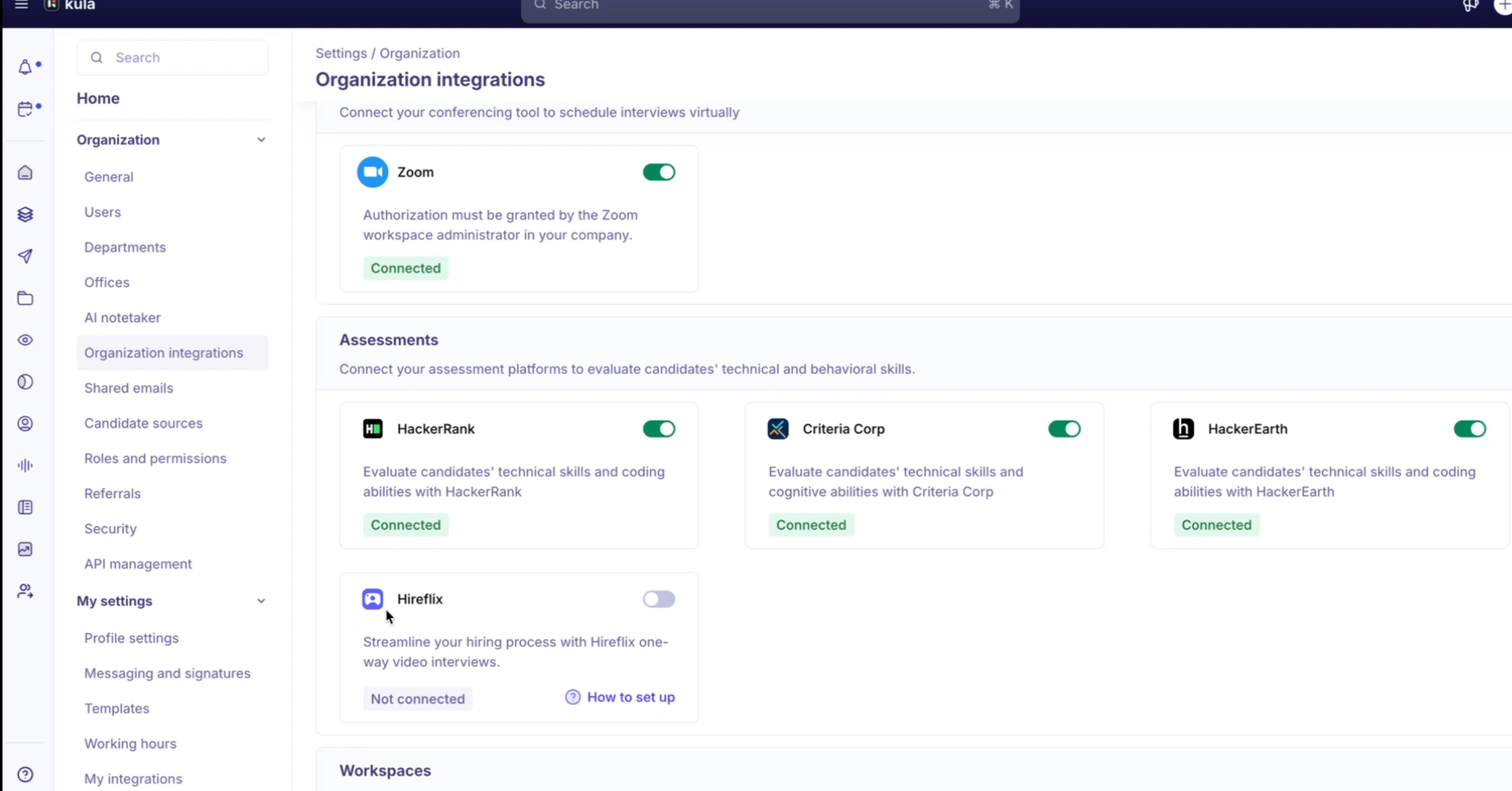Image resolution: width=1512 pixels, height=791 pixels.
Task: Disable the Zoom integration toggle
Action: (x=658, y=172)
